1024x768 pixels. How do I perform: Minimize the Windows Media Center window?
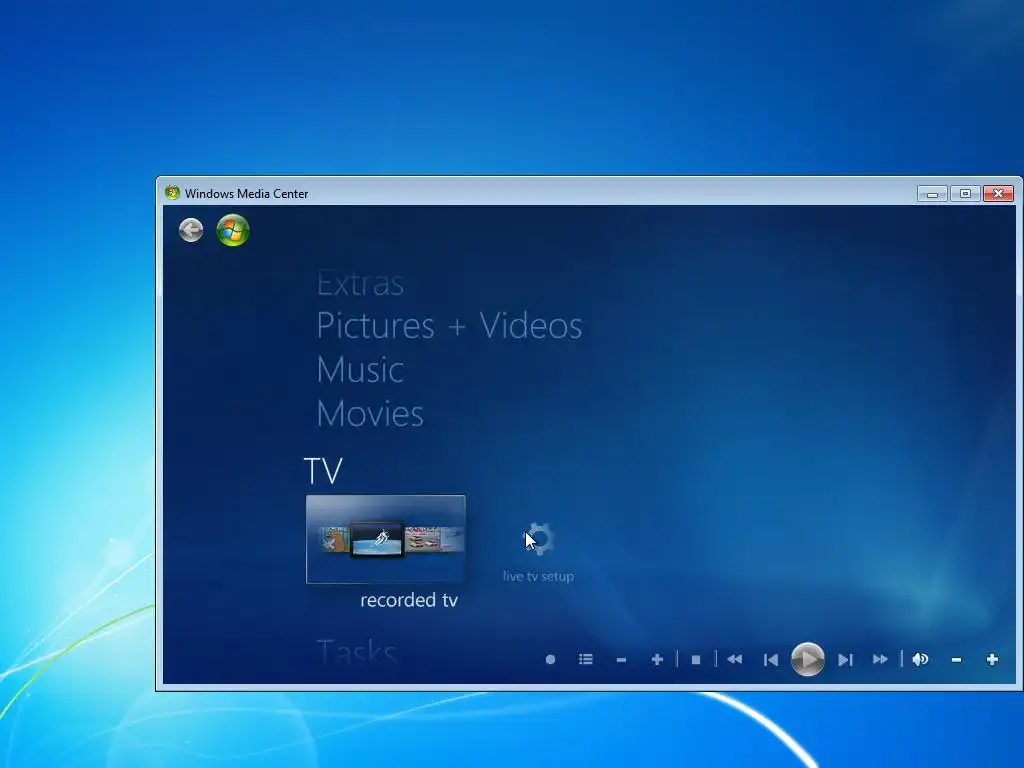[932, 193]
